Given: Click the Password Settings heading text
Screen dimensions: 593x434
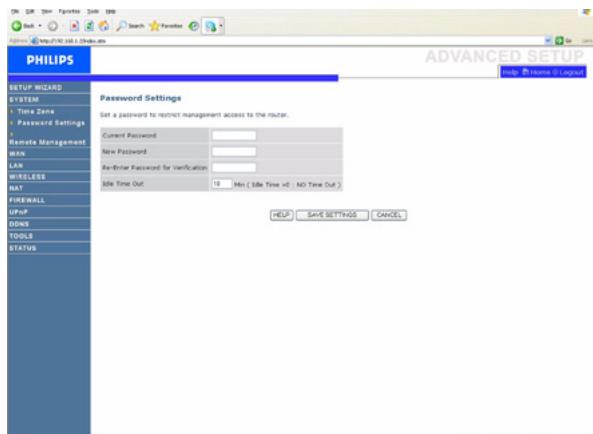Looking at the screenshot, I should [140, 98].
